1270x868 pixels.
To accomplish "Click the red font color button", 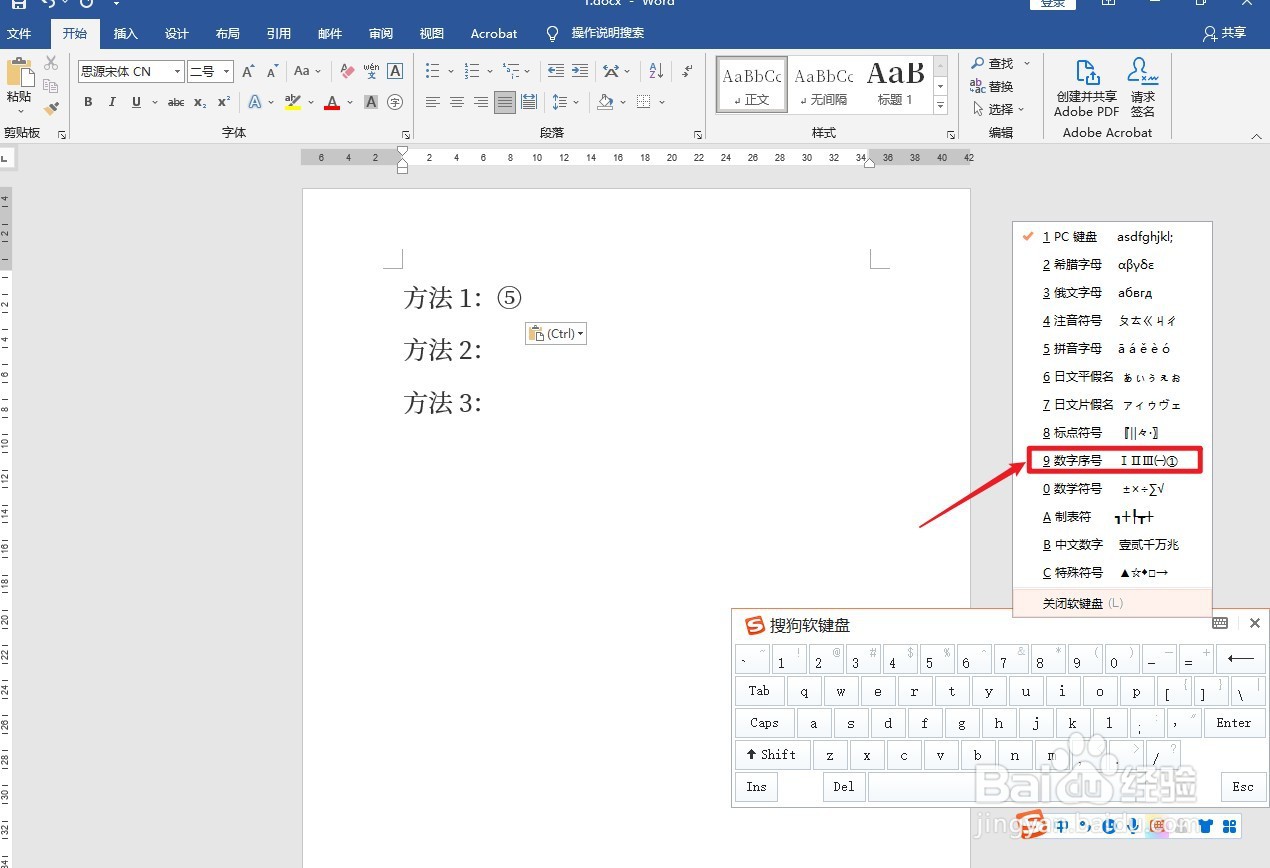I will tap(332, 102).
